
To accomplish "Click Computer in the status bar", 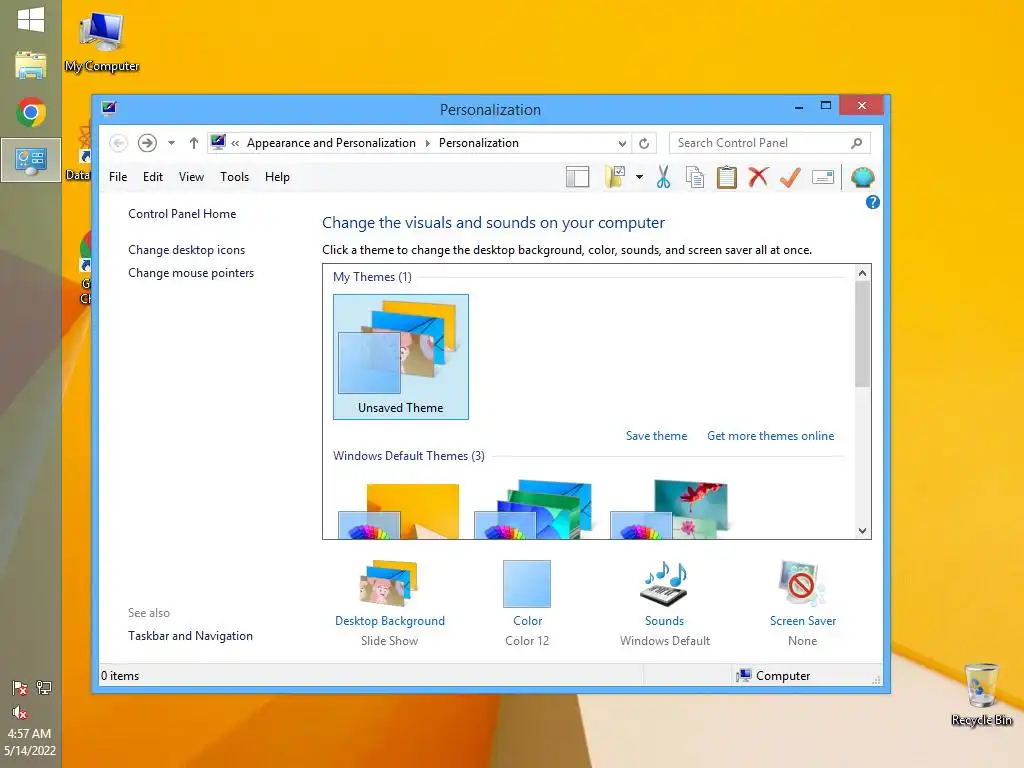I will pos(774,676).
